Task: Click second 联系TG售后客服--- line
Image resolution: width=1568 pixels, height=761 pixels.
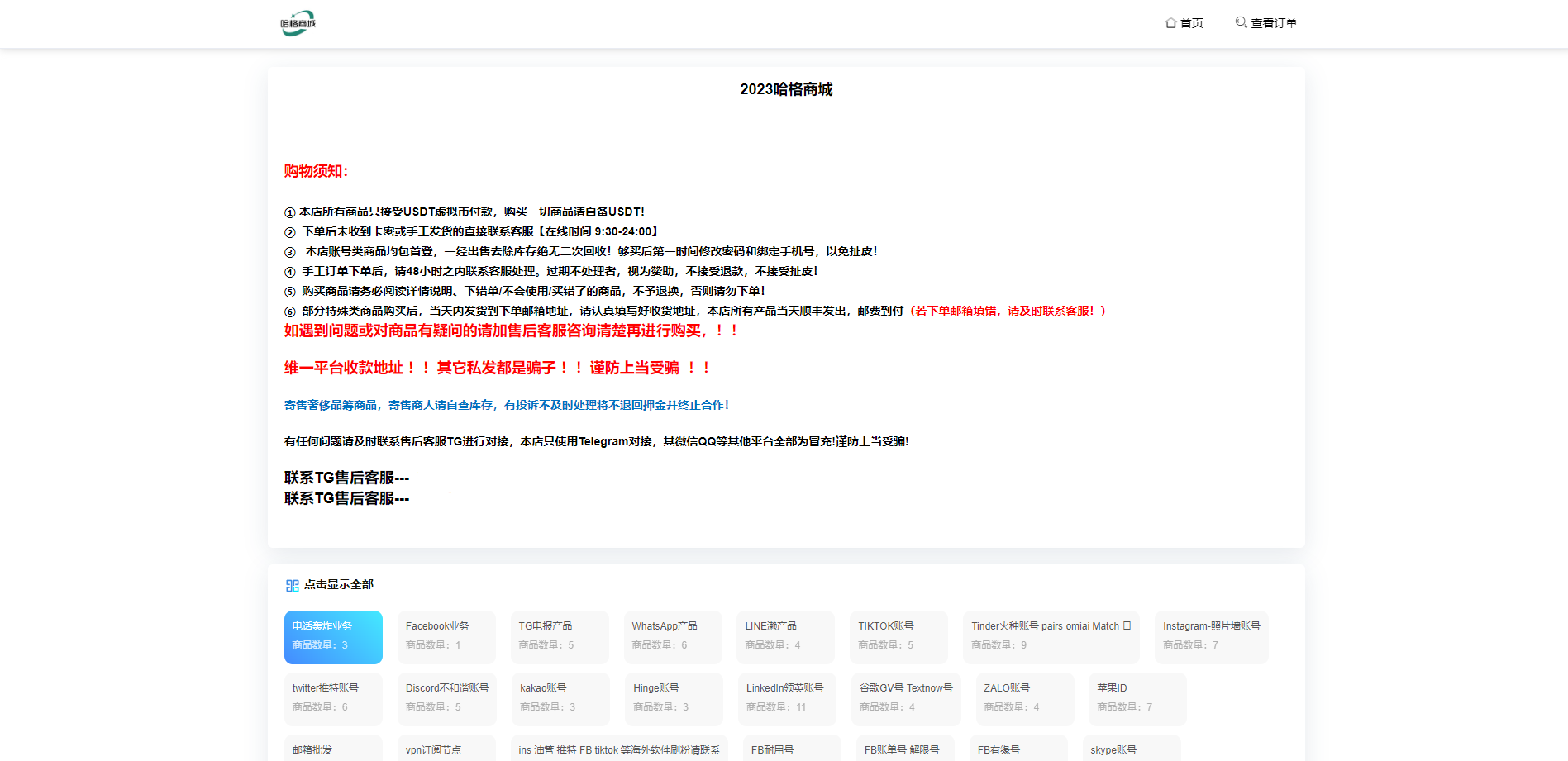Action: tap(347, 498)
